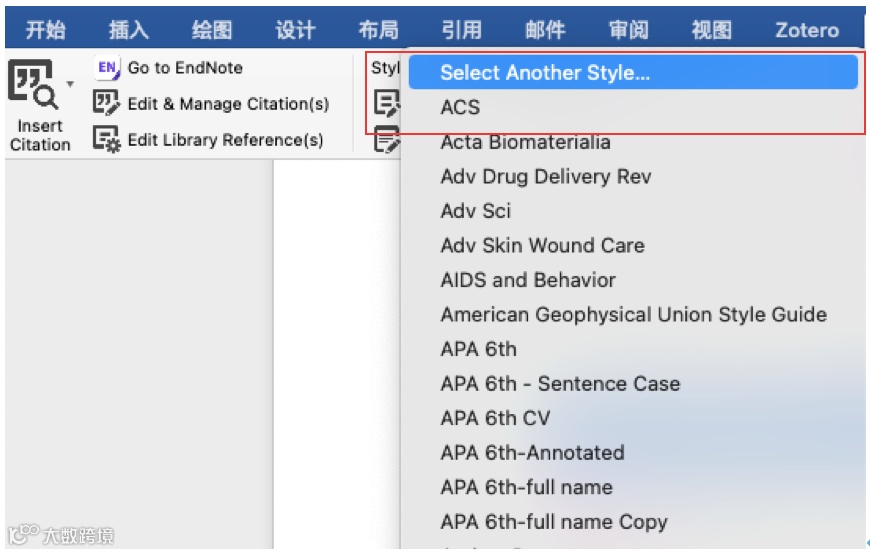Open Go to EndNote

(x=185, y=68)
